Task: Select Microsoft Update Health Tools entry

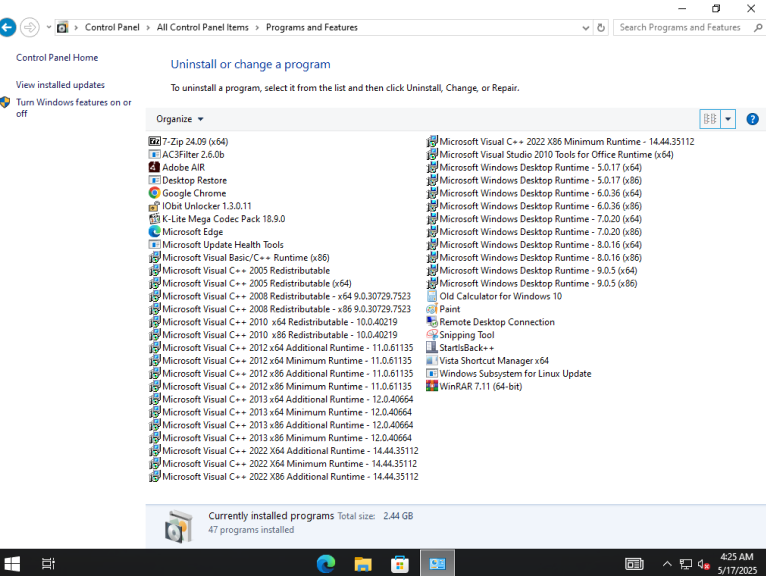Action: (x=216, y=245)
